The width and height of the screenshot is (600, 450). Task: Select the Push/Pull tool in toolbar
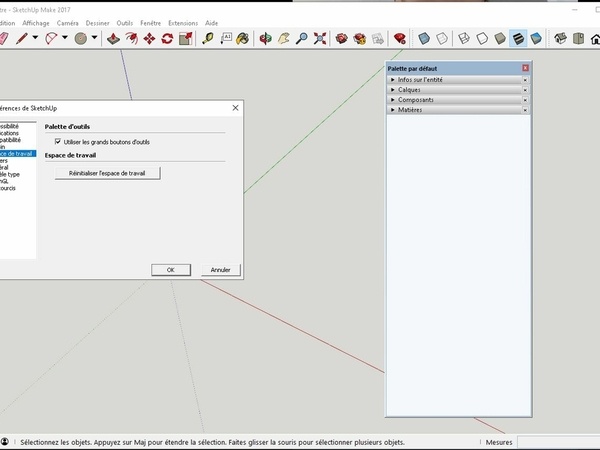[113, 39]
